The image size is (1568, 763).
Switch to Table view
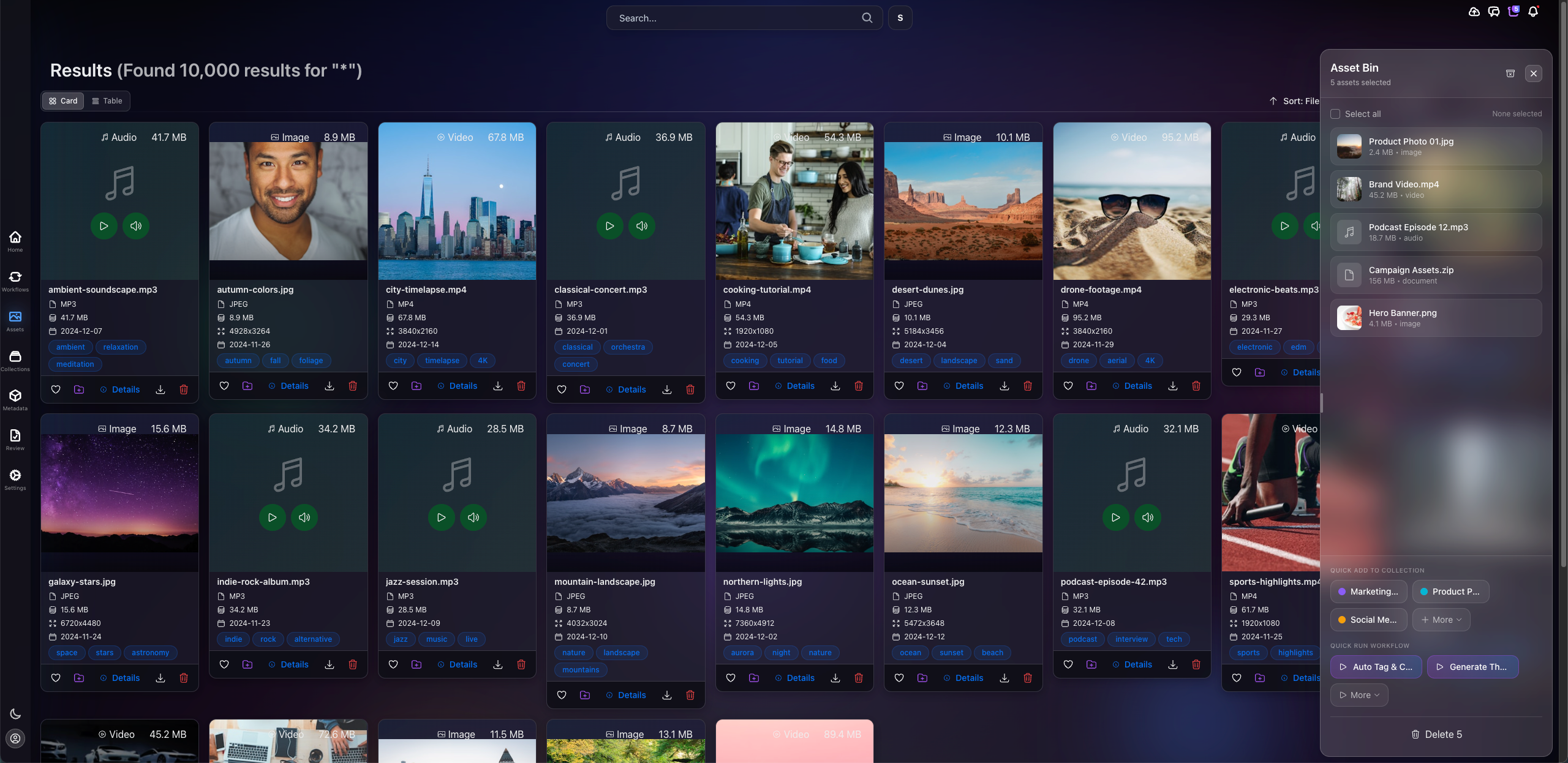pyautogui.click(x=107, y=100)
